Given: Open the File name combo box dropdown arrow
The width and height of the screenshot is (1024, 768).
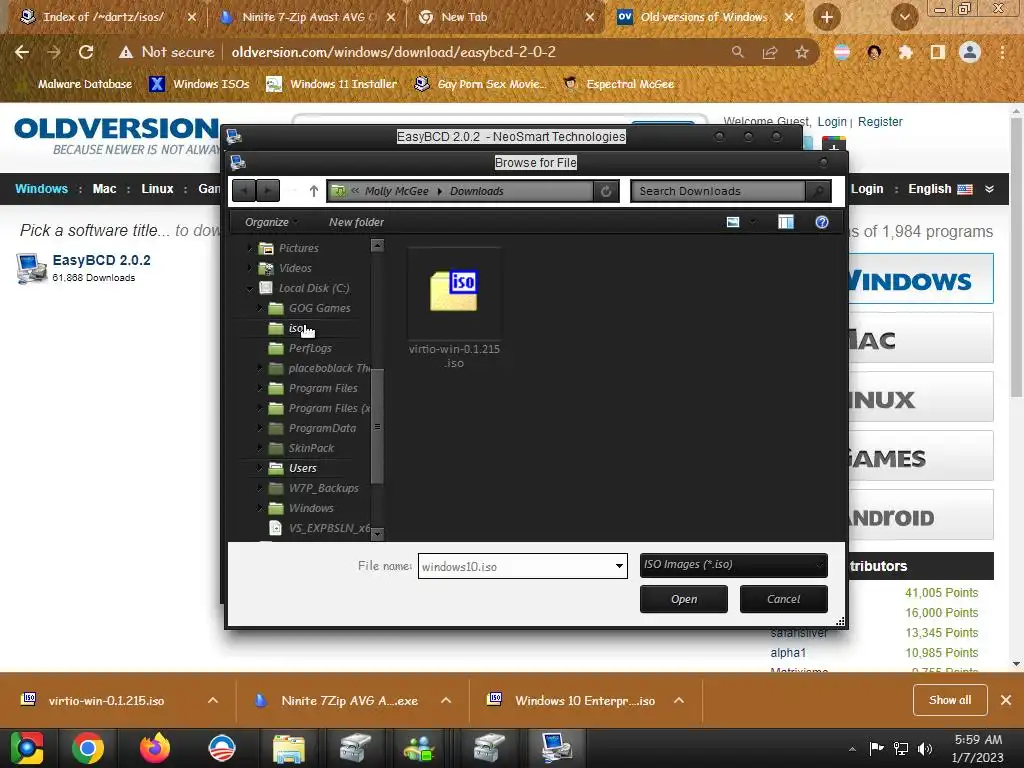Looking at the screenshot, I should (619, 566).
